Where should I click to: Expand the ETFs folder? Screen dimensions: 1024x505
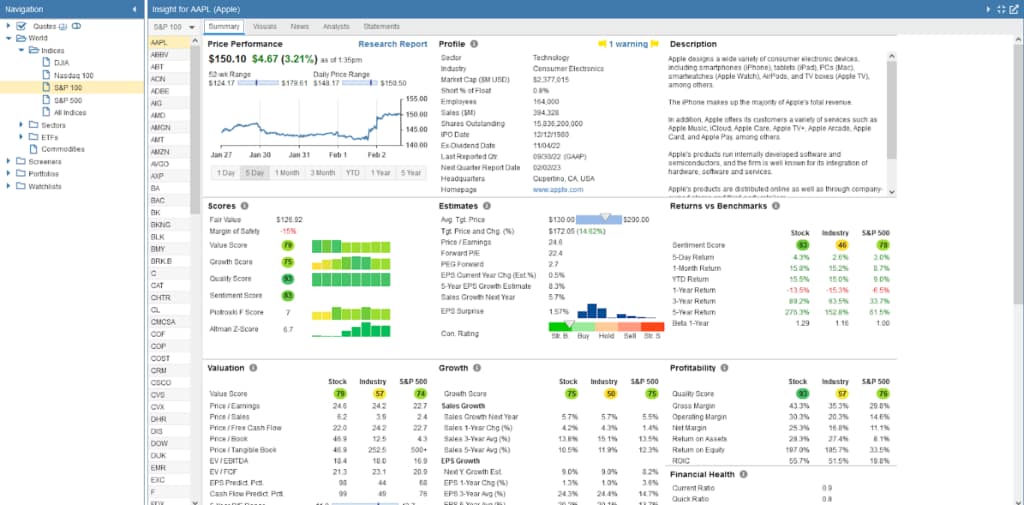point(21,137)
